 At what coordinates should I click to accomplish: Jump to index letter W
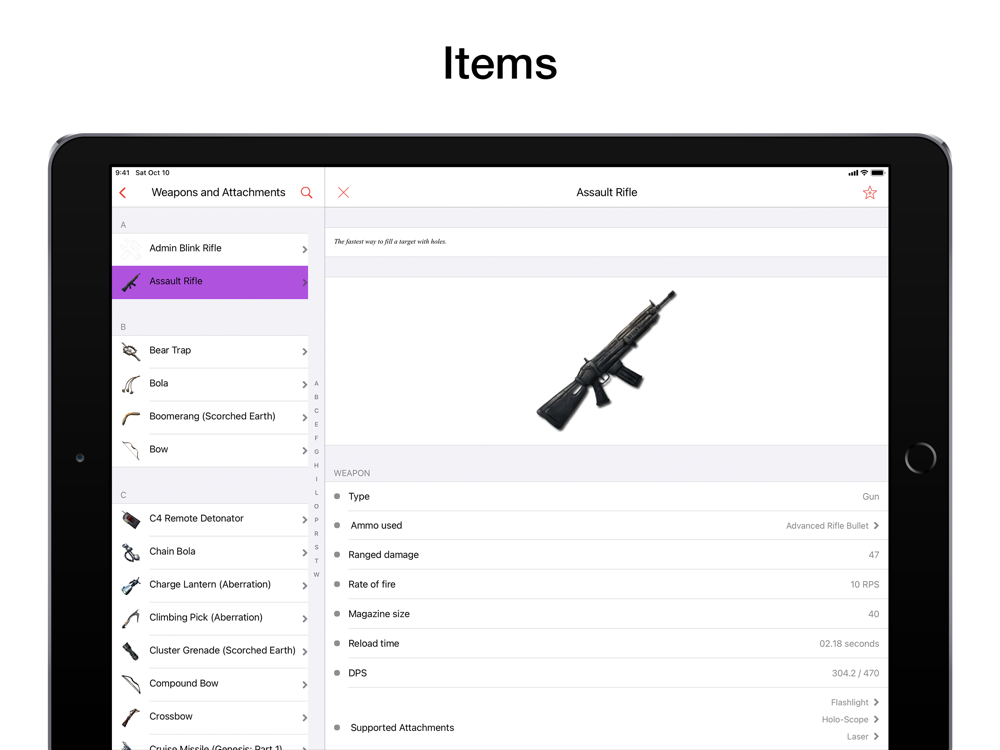(x=316, y=575)
